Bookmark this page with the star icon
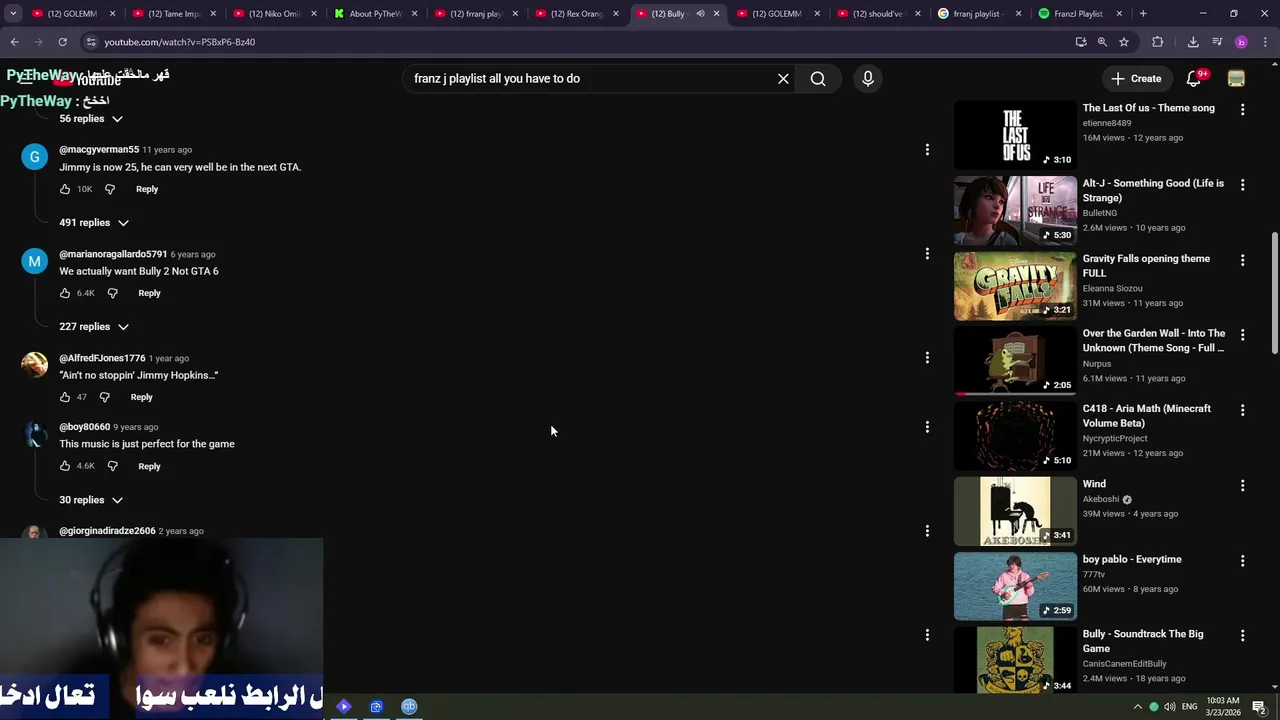 click(x=1124, y=42)
